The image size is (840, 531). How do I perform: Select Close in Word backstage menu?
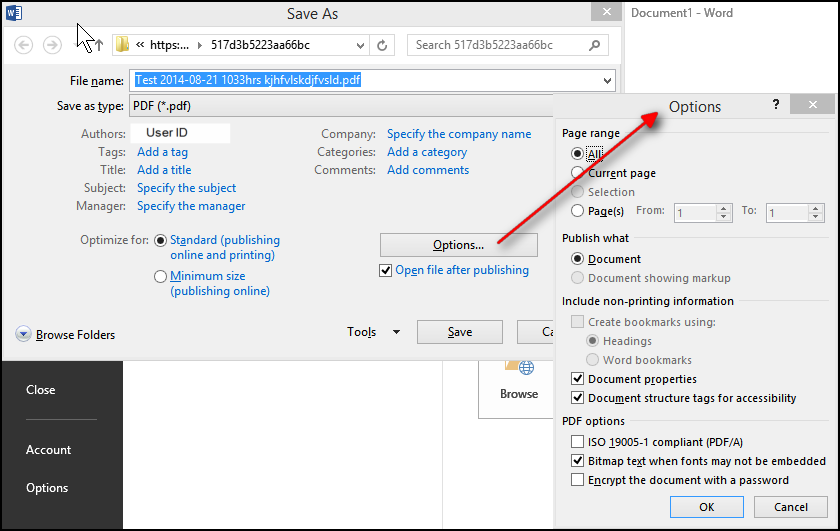coord(41,390)
